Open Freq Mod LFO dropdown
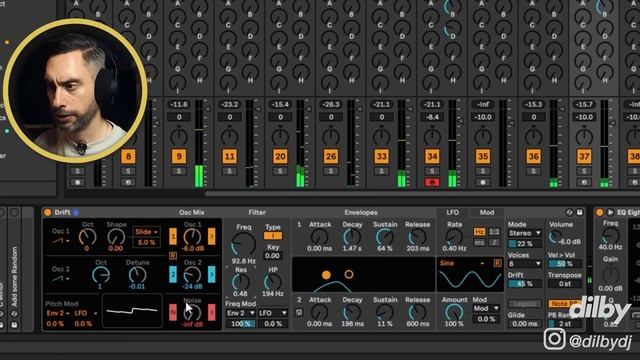Screen dimensions: 640x360 pos(273,313)
